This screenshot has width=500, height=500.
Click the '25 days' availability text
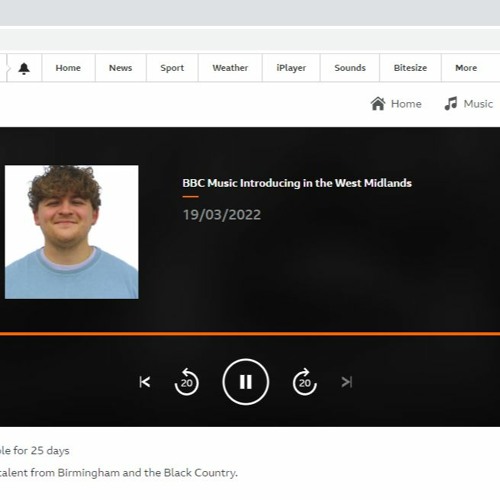[50, 451]
